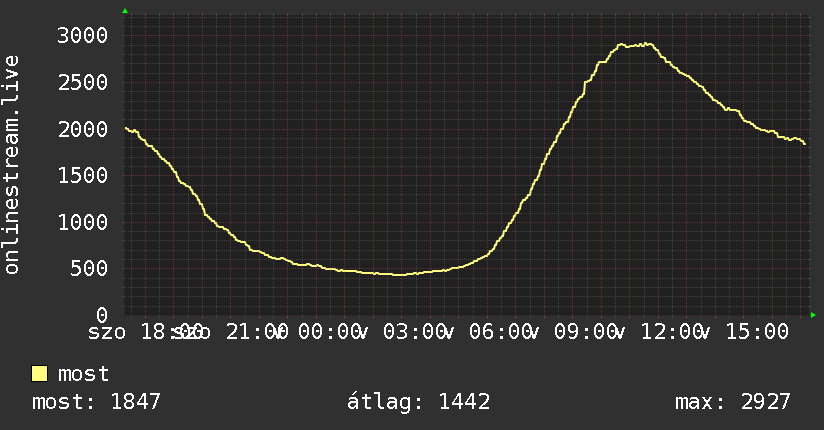Screen dimensions: 824x430
Task: Click the '2000' y-axis label
Action: [83, 129]
